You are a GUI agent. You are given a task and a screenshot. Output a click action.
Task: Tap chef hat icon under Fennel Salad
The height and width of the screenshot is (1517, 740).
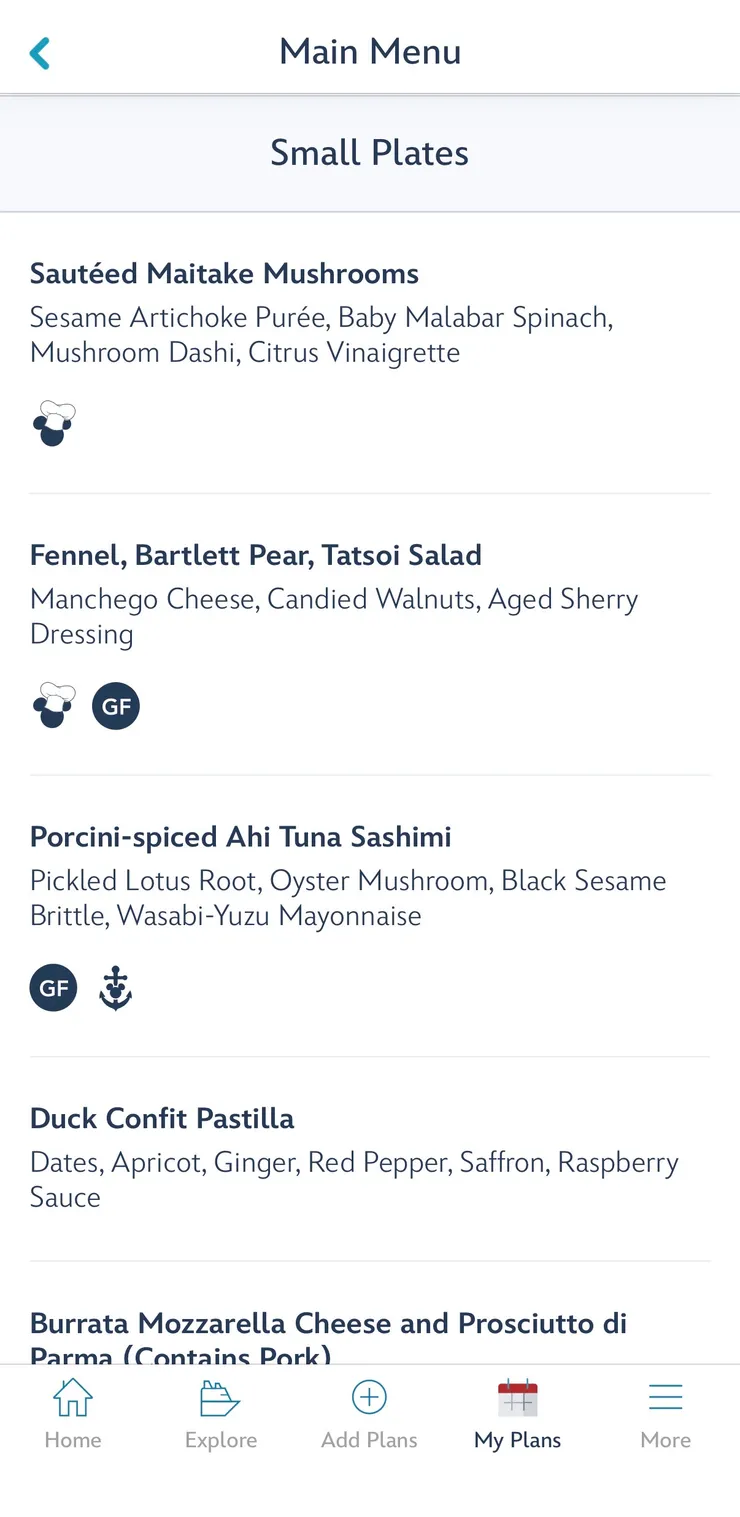click(54, 706)
